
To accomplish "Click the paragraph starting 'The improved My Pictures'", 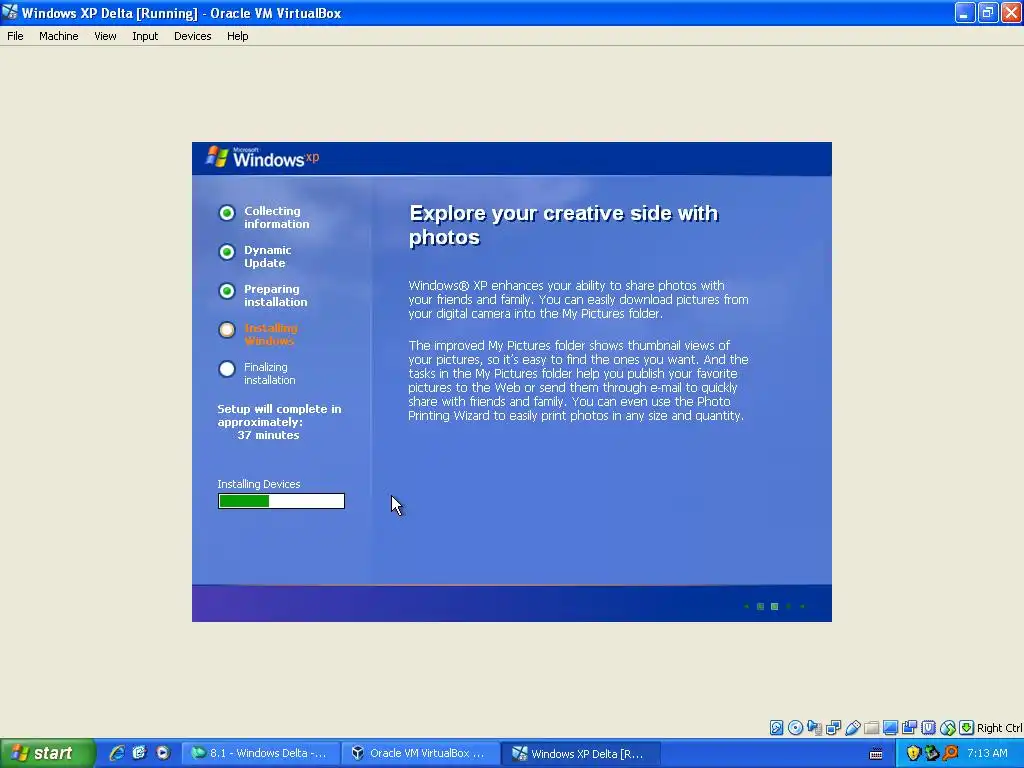I will [578, 380].
